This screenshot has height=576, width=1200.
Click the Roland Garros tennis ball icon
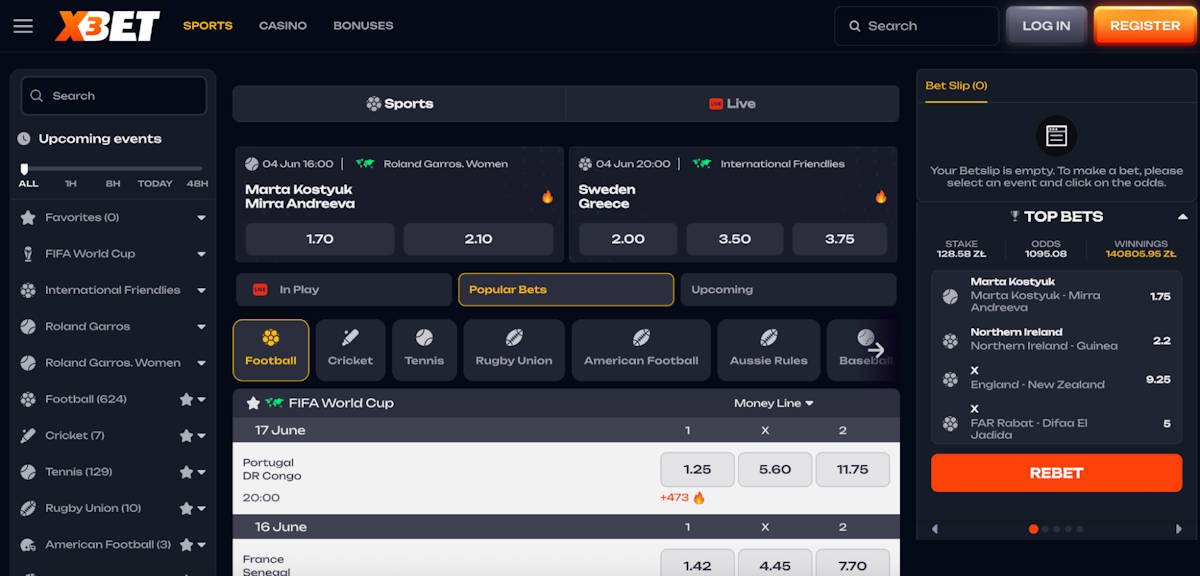[27, 326]
